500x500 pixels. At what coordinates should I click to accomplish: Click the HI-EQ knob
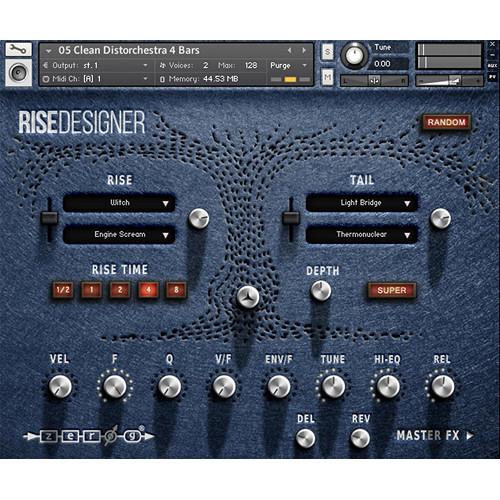[x=388, y=386]
